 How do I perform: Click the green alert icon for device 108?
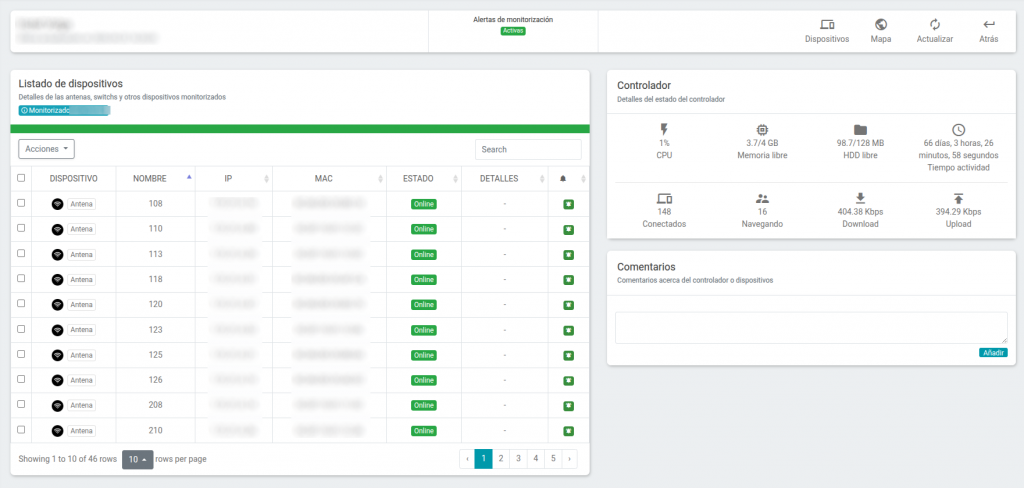(x=569, y=204)
